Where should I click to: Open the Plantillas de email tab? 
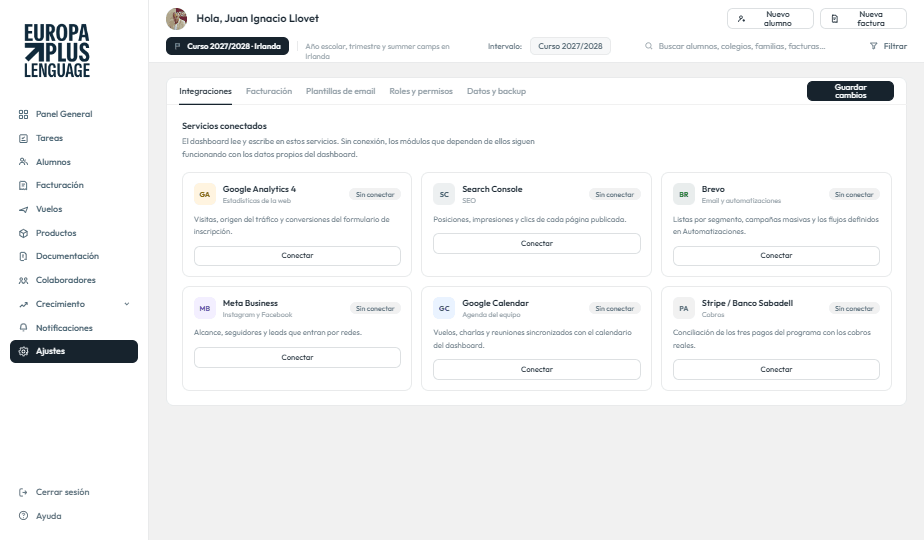pos(341,91)
